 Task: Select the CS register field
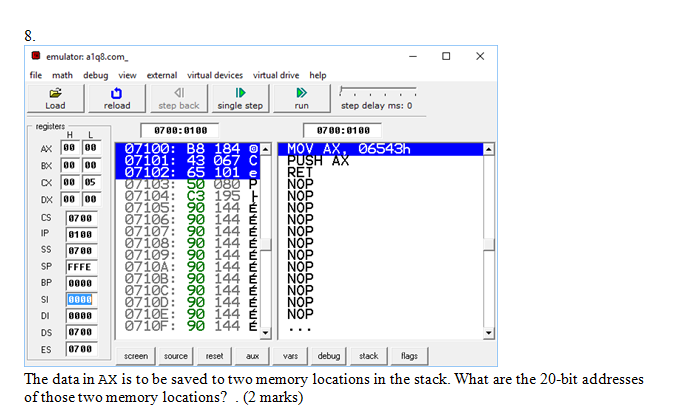pyautogui.click(x=81, y=218)
